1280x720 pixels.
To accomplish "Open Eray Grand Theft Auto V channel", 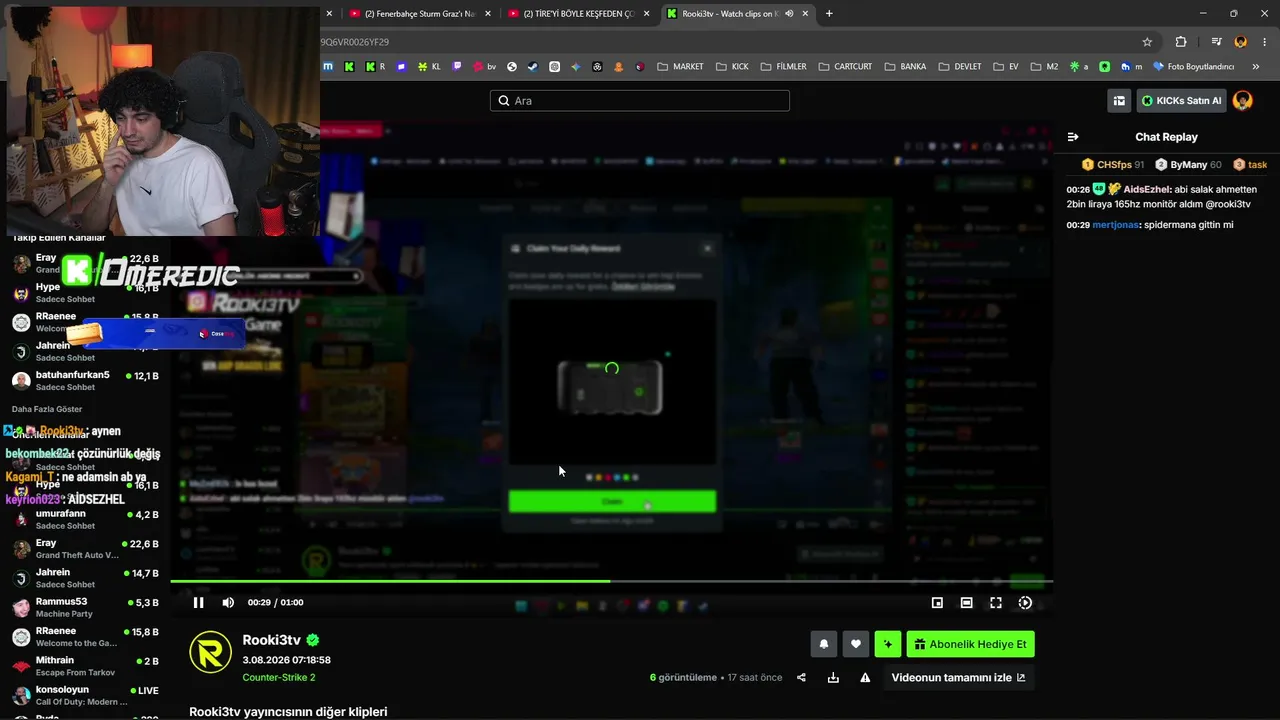I will [x=85, y=548].
